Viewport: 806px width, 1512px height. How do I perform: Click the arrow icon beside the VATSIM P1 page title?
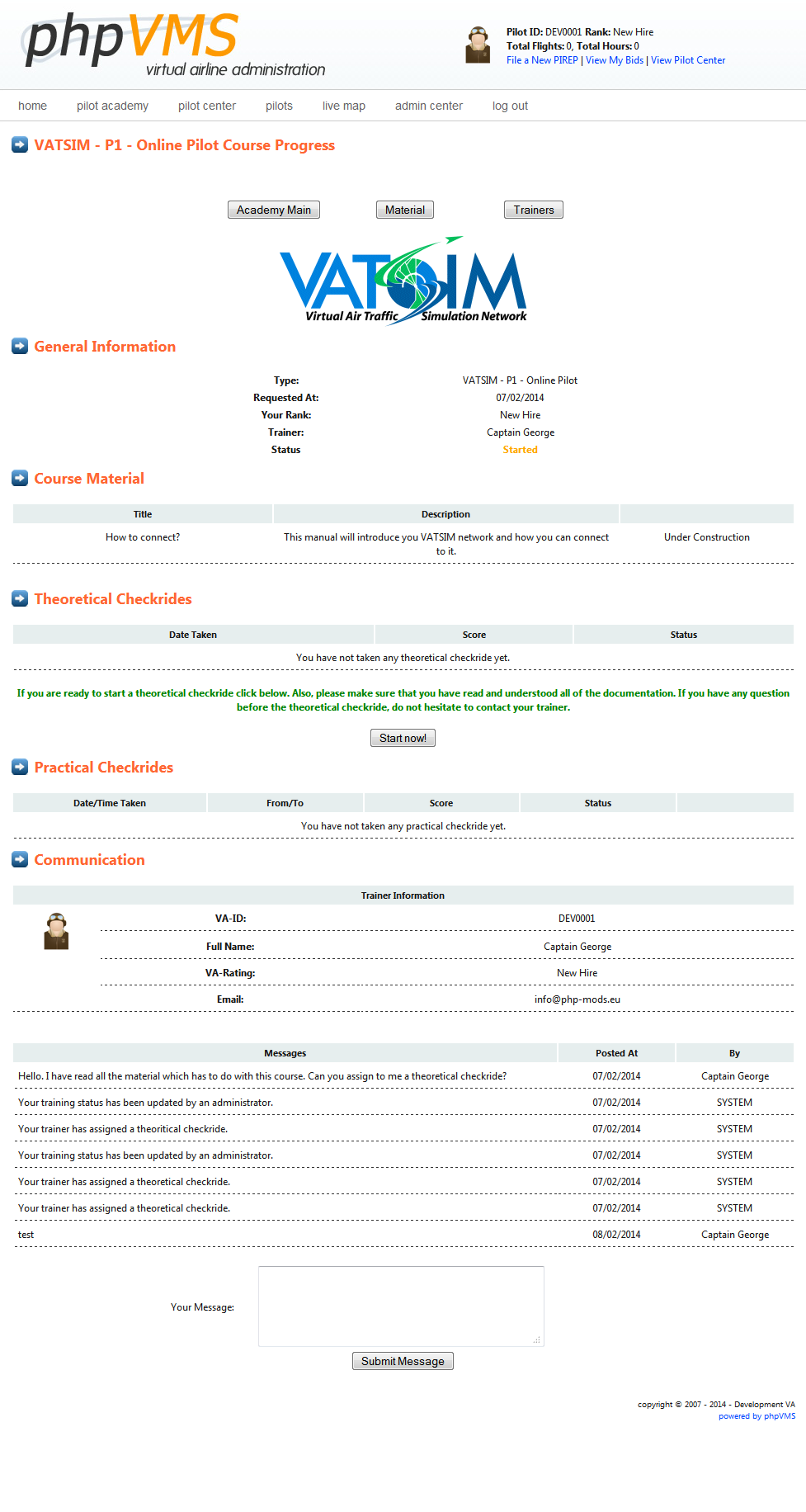(20, 145)
